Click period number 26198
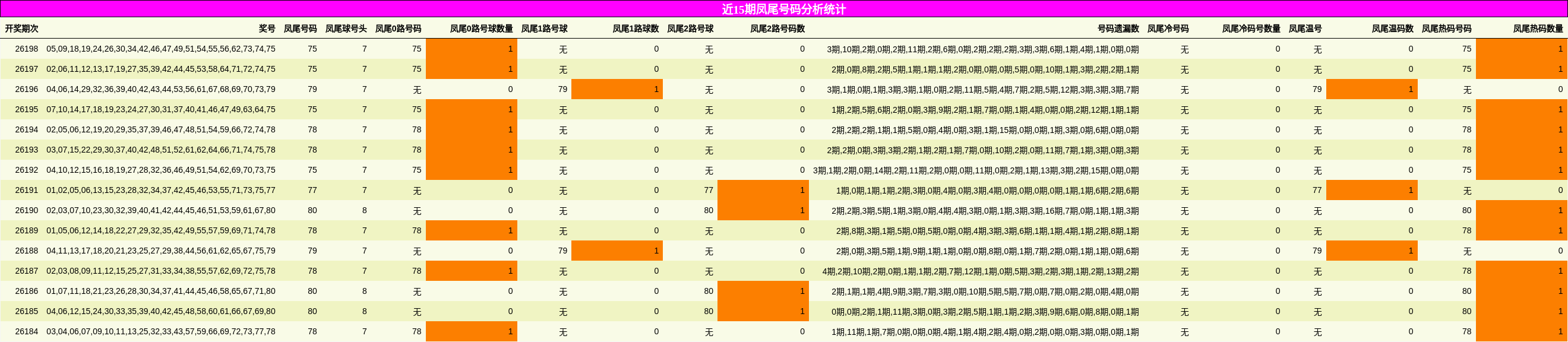The height and width of the screenshot is (342, 1568). pyautogui.click(x=27, y=49)
